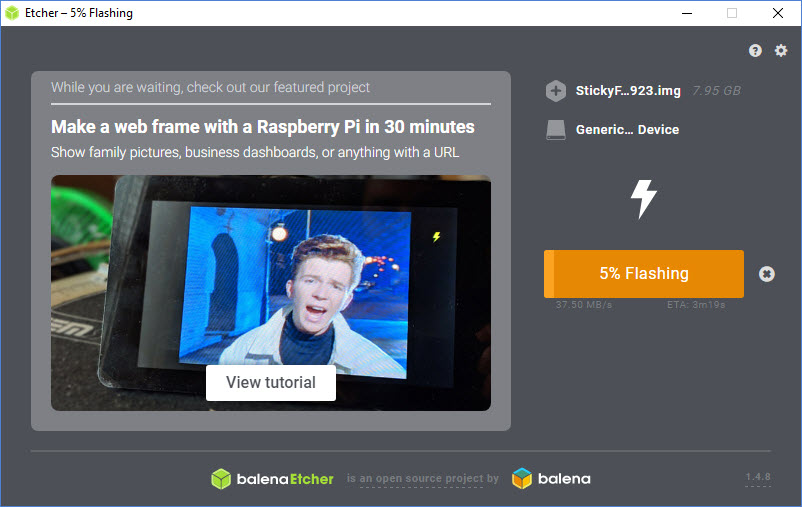Cancel flashing with the round X icon
Screen dimensions: 802x507
[766, 274]
